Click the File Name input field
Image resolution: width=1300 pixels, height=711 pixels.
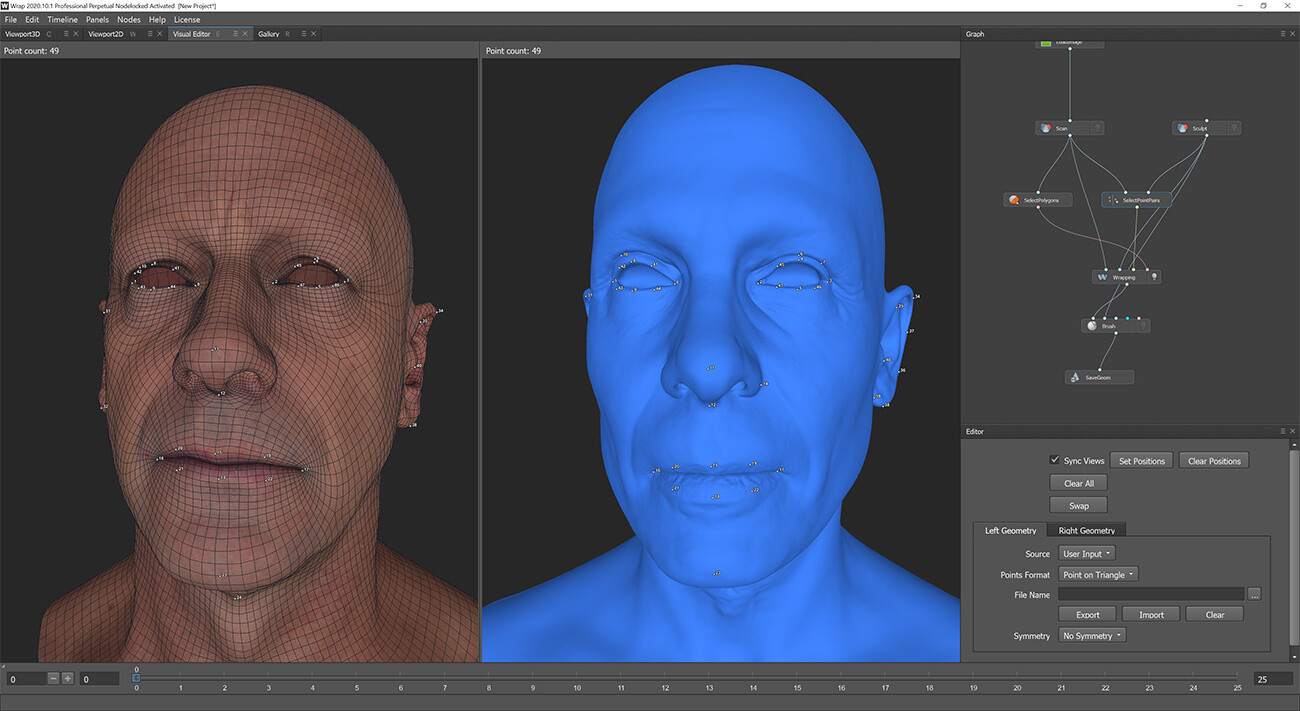[x=1150, y=593]
